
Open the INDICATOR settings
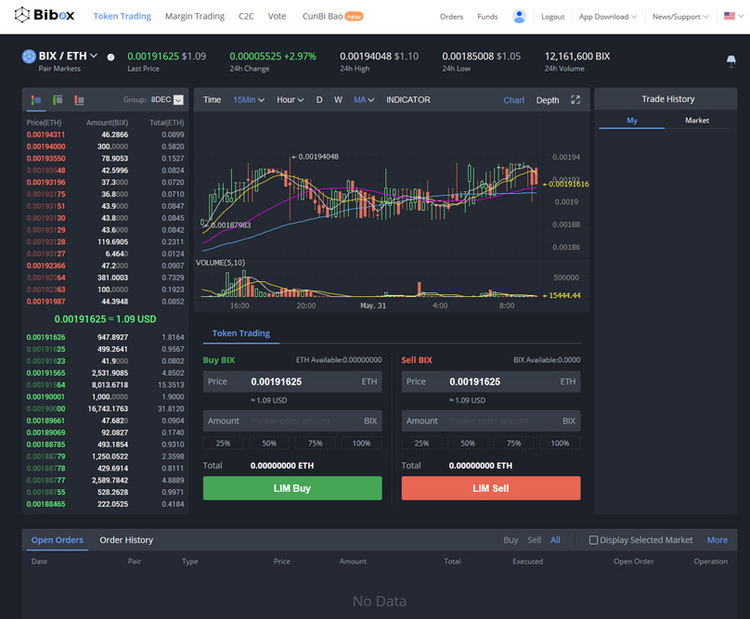pos(408,100)
